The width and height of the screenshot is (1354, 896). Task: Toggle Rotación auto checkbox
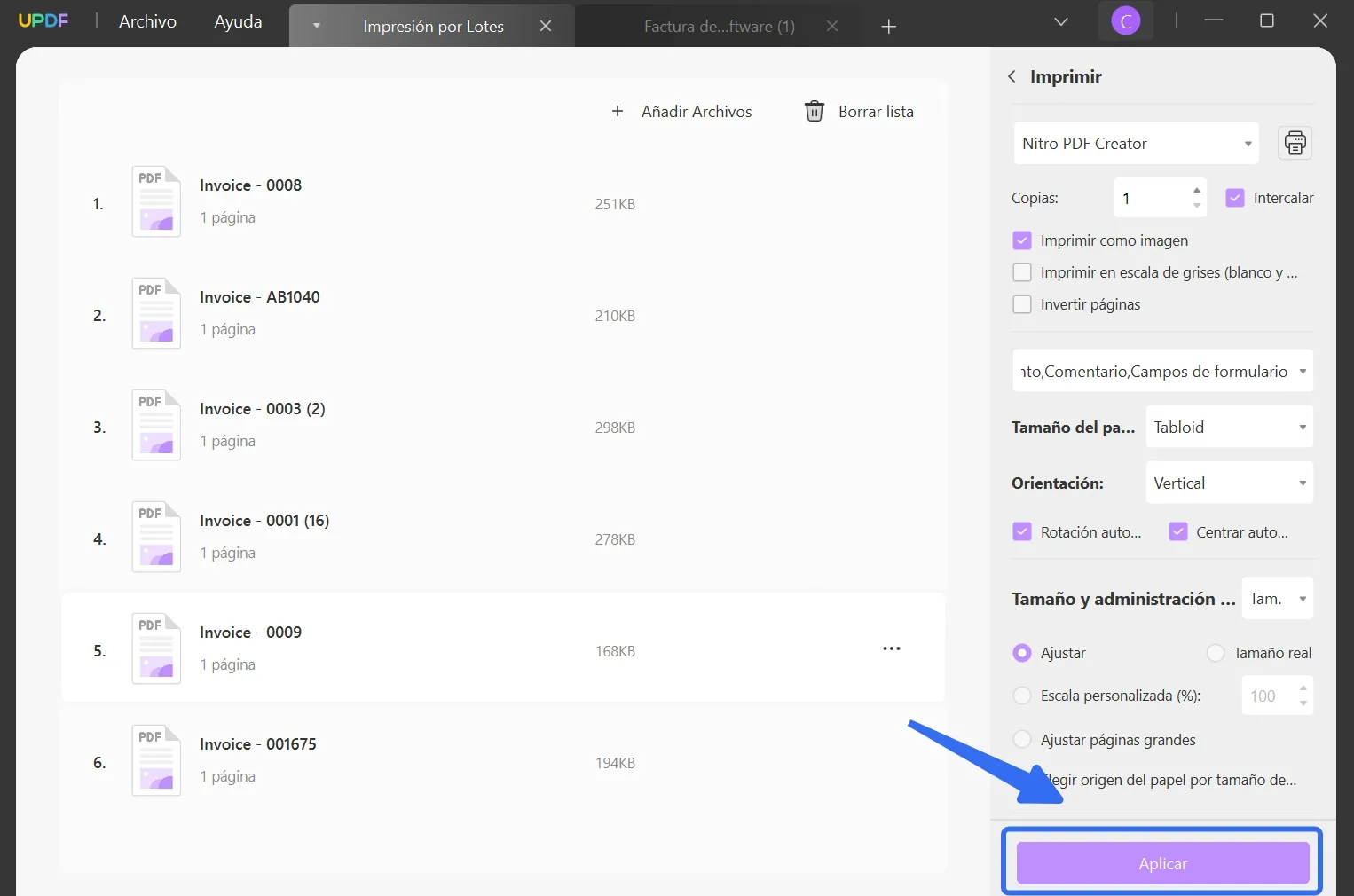tap(1022, 531)
